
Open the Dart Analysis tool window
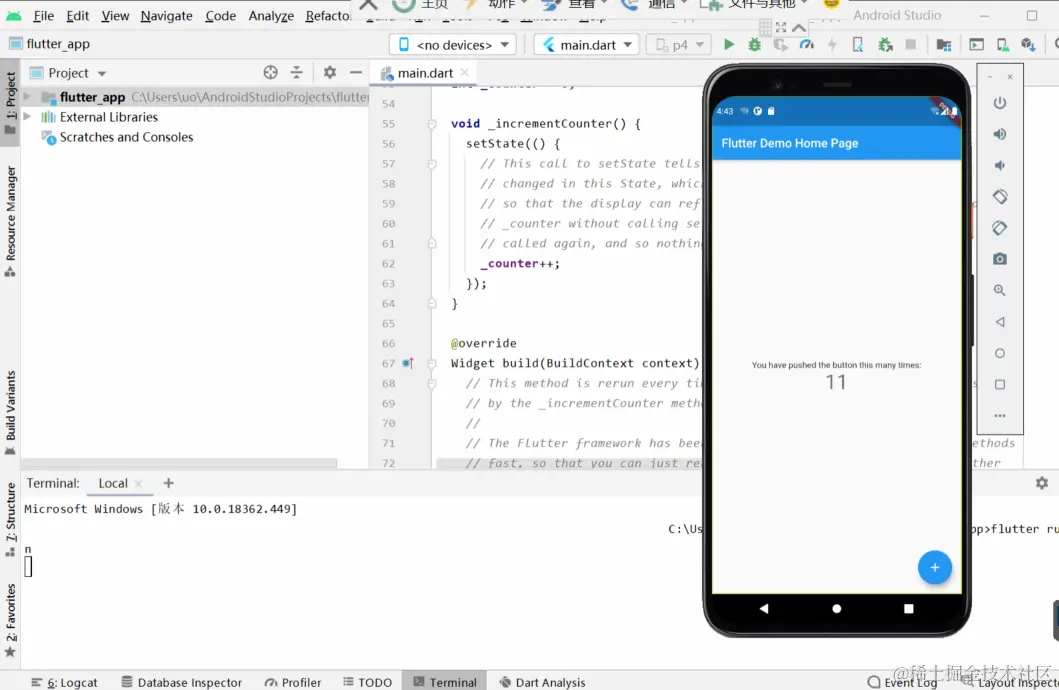pyautogui.click(x=542, y=682)
